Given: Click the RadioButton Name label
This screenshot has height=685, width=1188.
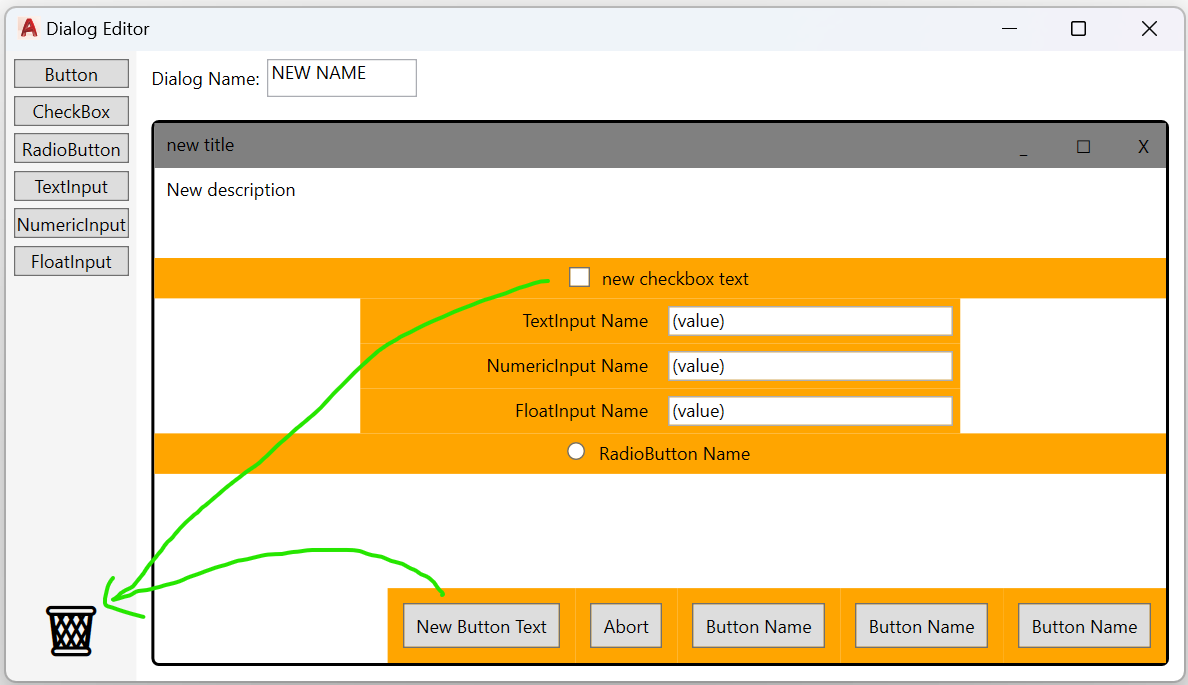Looking at the screenshot, I should [674, 454].
